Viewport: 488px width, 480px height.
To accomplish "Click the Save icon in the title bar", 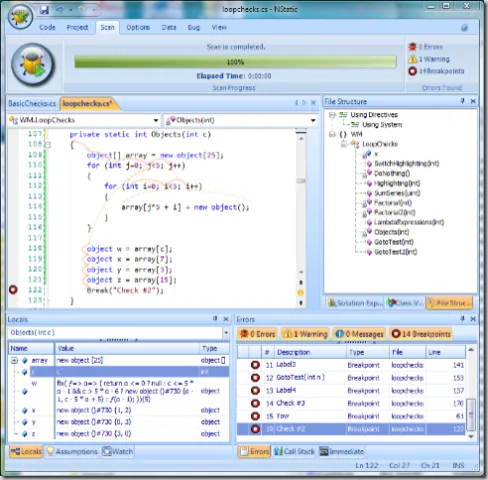I will 44,10.
